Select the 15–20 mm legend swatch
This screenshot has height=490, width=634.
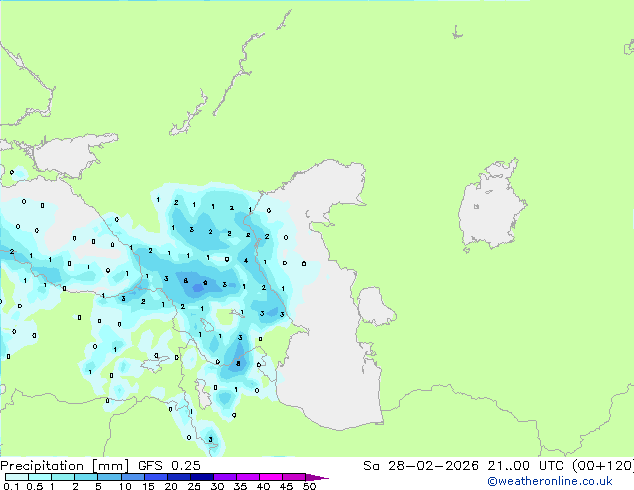pos(155,477)
